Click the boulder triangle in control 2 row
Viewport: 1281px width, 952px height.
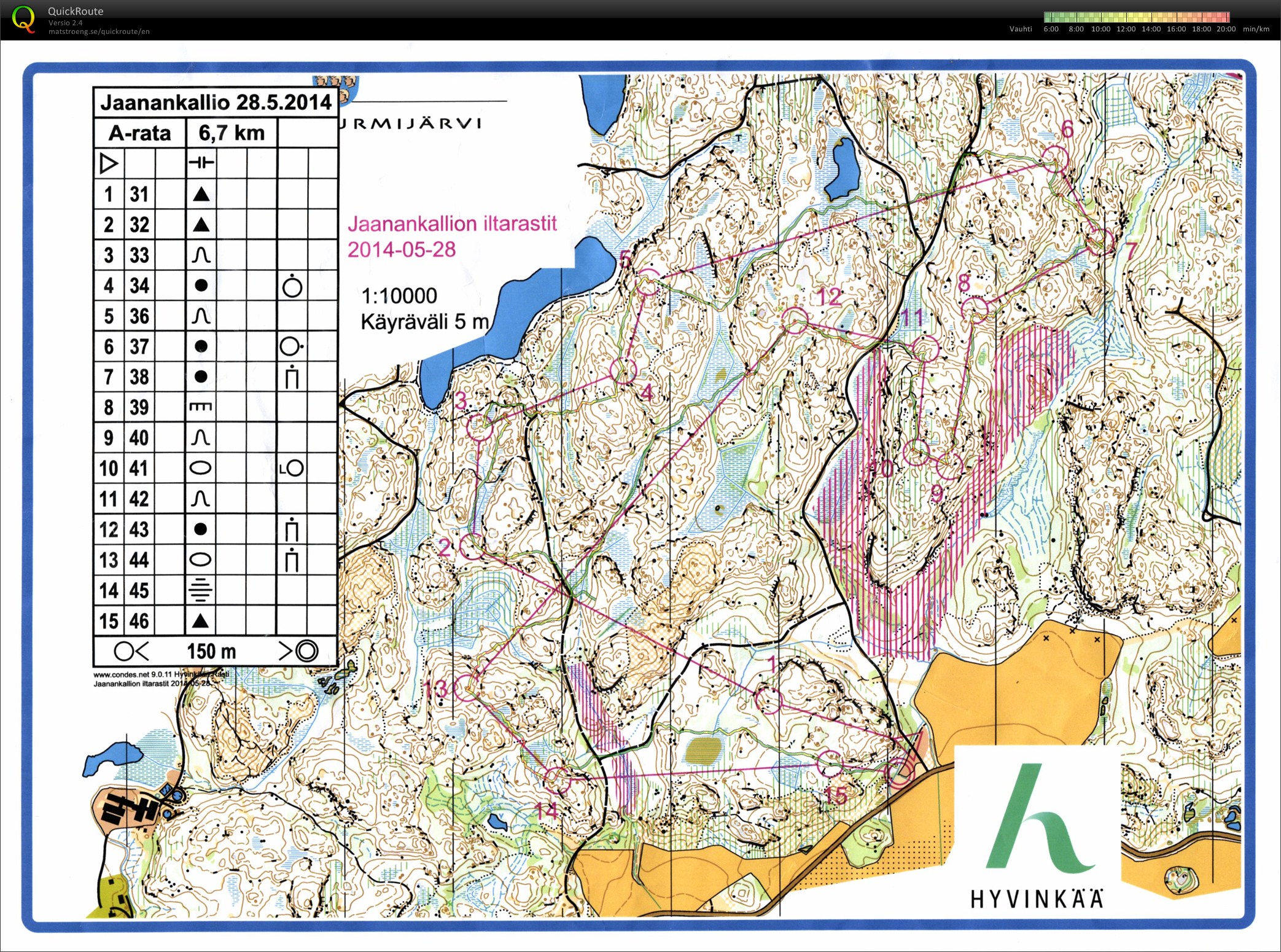(x=201, y=225)
